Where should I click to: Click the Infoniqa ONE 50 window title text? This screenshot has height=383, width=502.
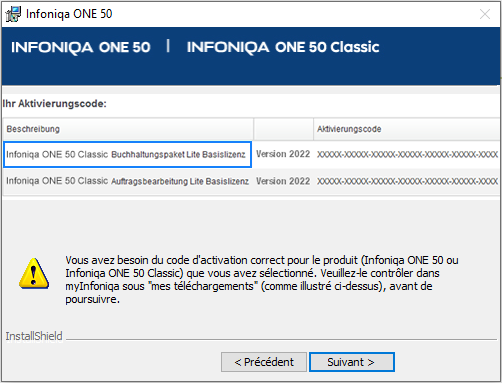pos(69,14)
